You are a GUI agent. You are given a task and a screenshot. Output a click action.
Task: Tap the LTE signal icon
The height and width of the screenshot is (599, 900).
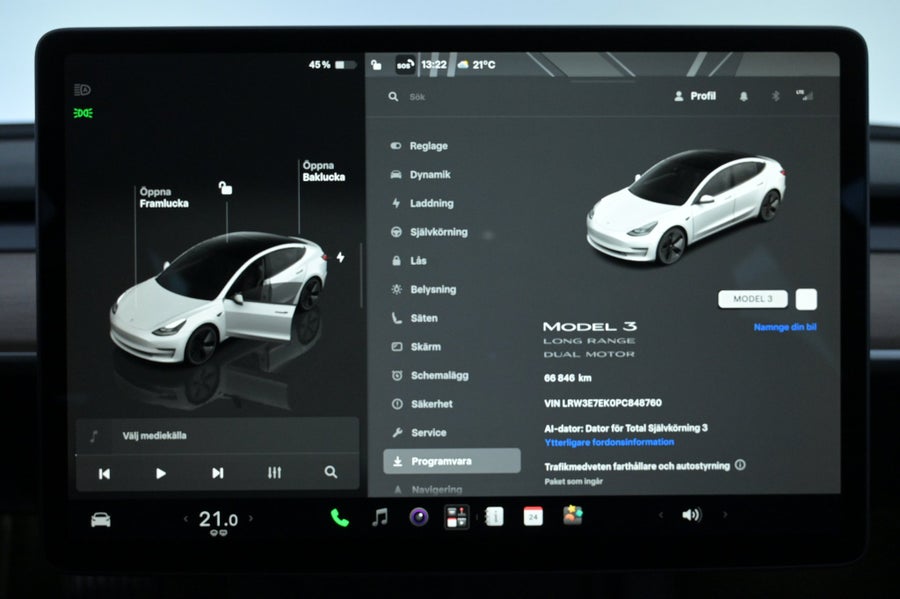(804, 95)
